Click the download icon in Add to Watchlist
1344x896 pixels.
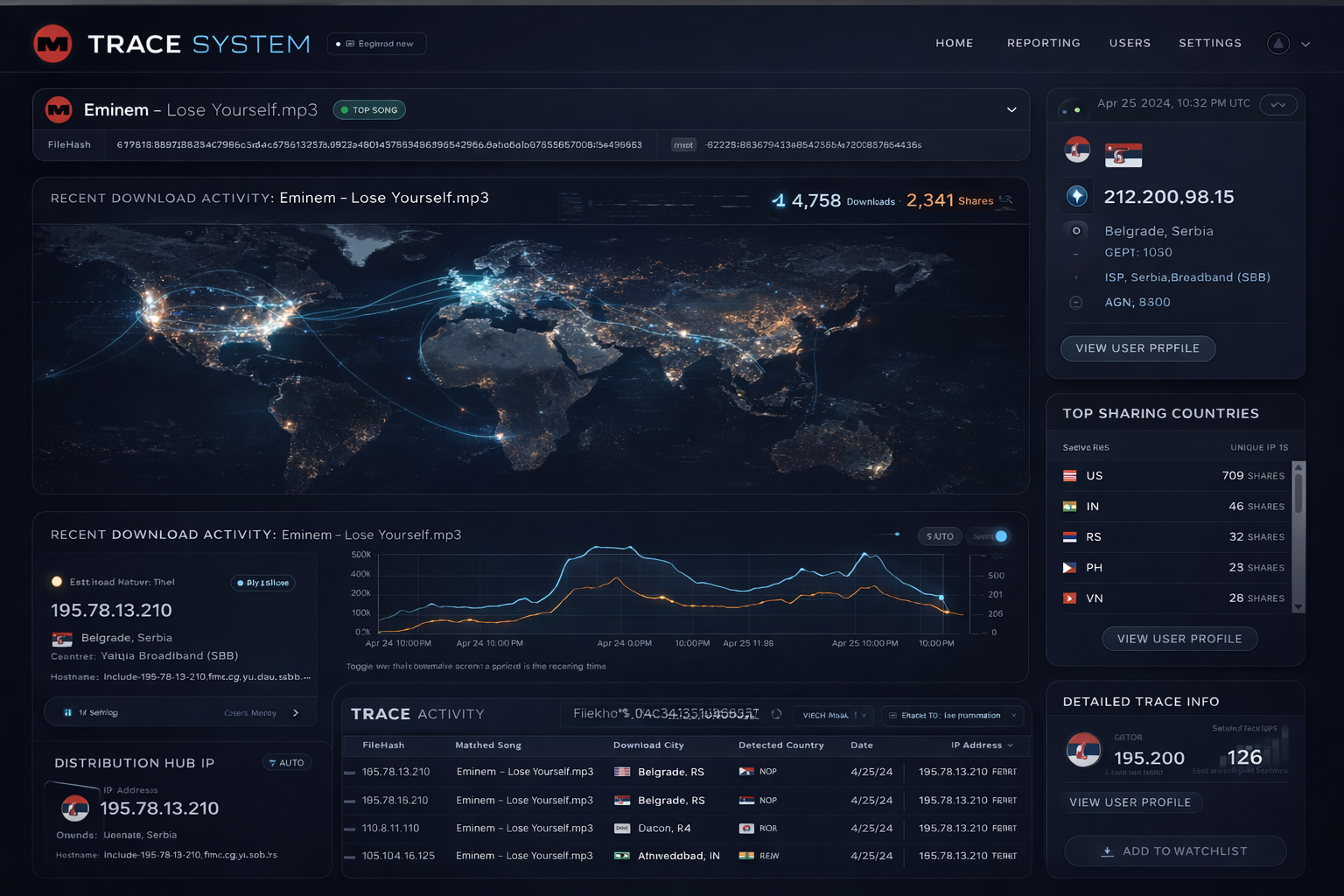click(1107, 851)
